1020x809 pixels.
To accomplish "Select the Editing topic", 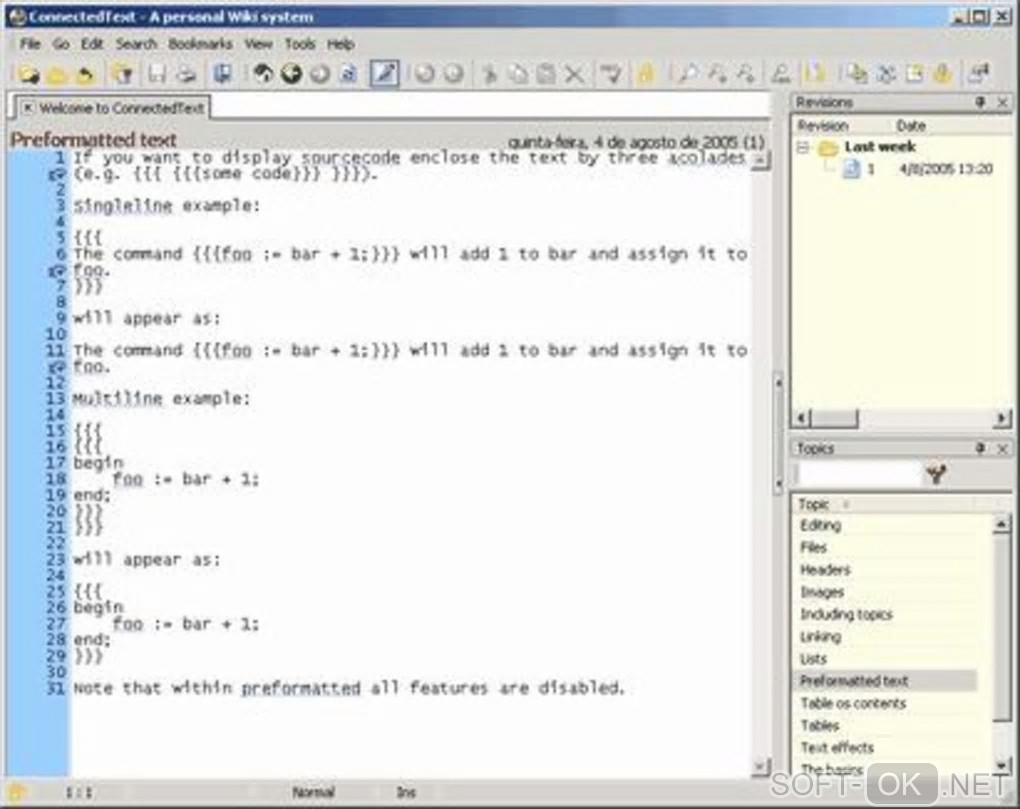I will (x=820, y=525).
